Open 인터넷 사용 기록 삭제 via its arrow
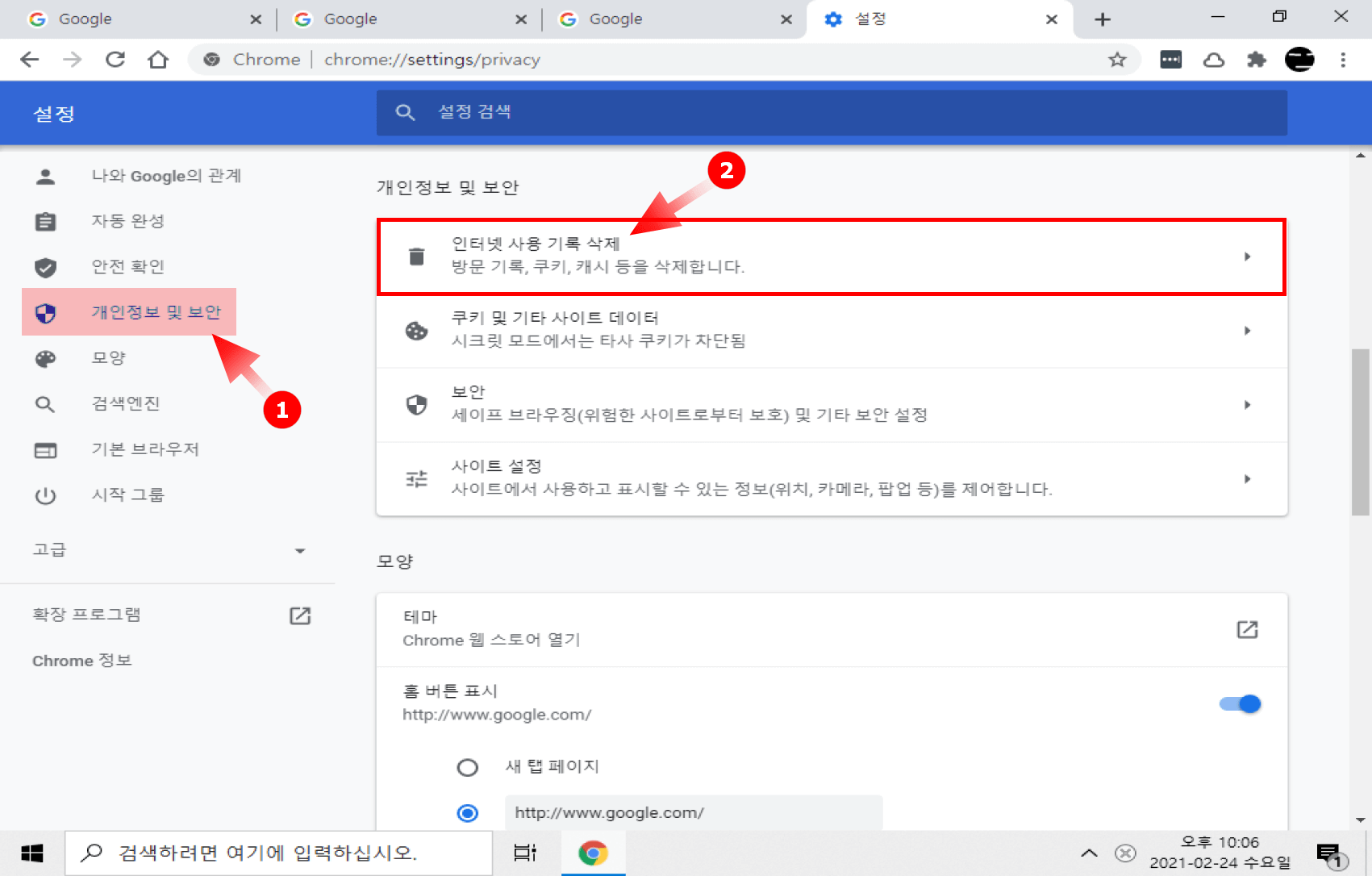The width and height of the screenshot is (1372, 876). pyautogui.click(x=1247, y=257)
